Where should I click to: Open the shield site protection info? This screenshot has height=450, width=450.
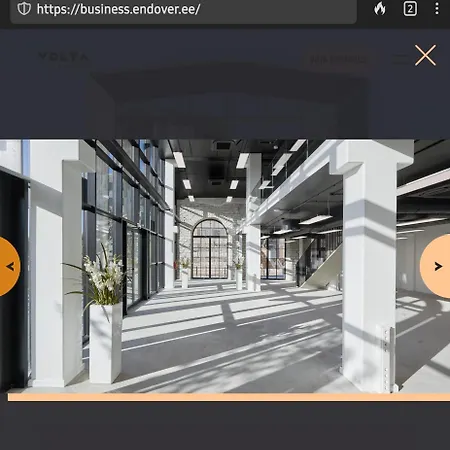pyautogui.click(x=24, y=9)
